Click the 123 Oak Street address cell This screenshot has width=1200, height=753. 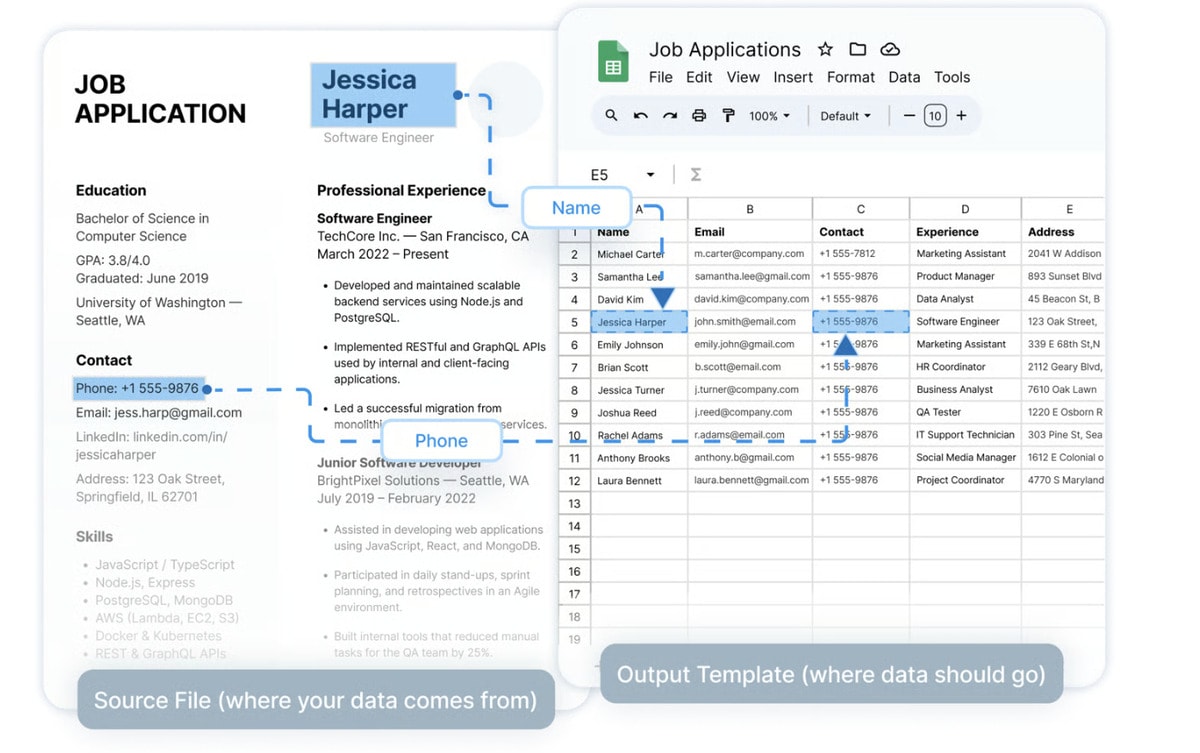point(1064,322)
